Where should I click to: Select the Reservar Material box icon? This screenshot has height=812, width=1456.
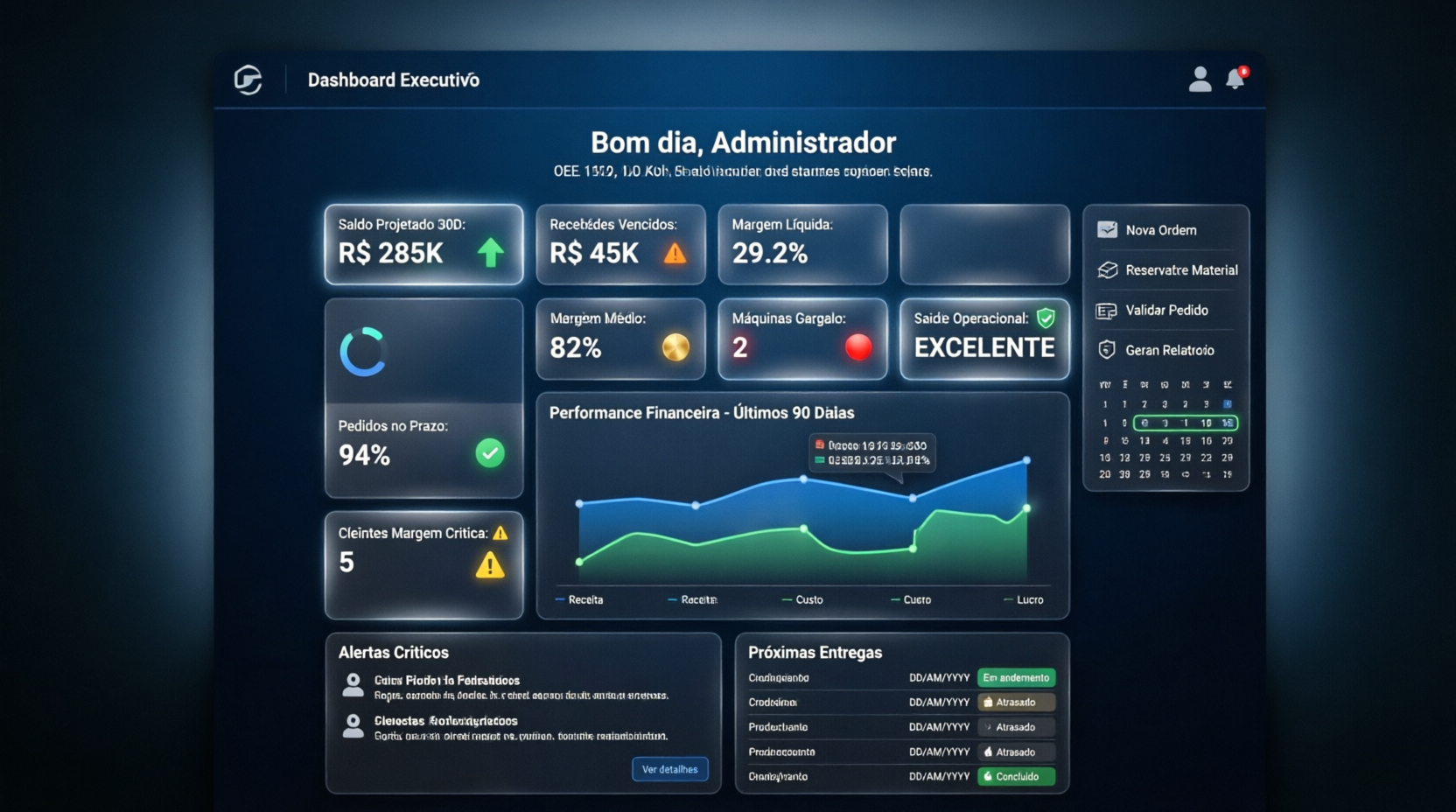point(1106,269)
